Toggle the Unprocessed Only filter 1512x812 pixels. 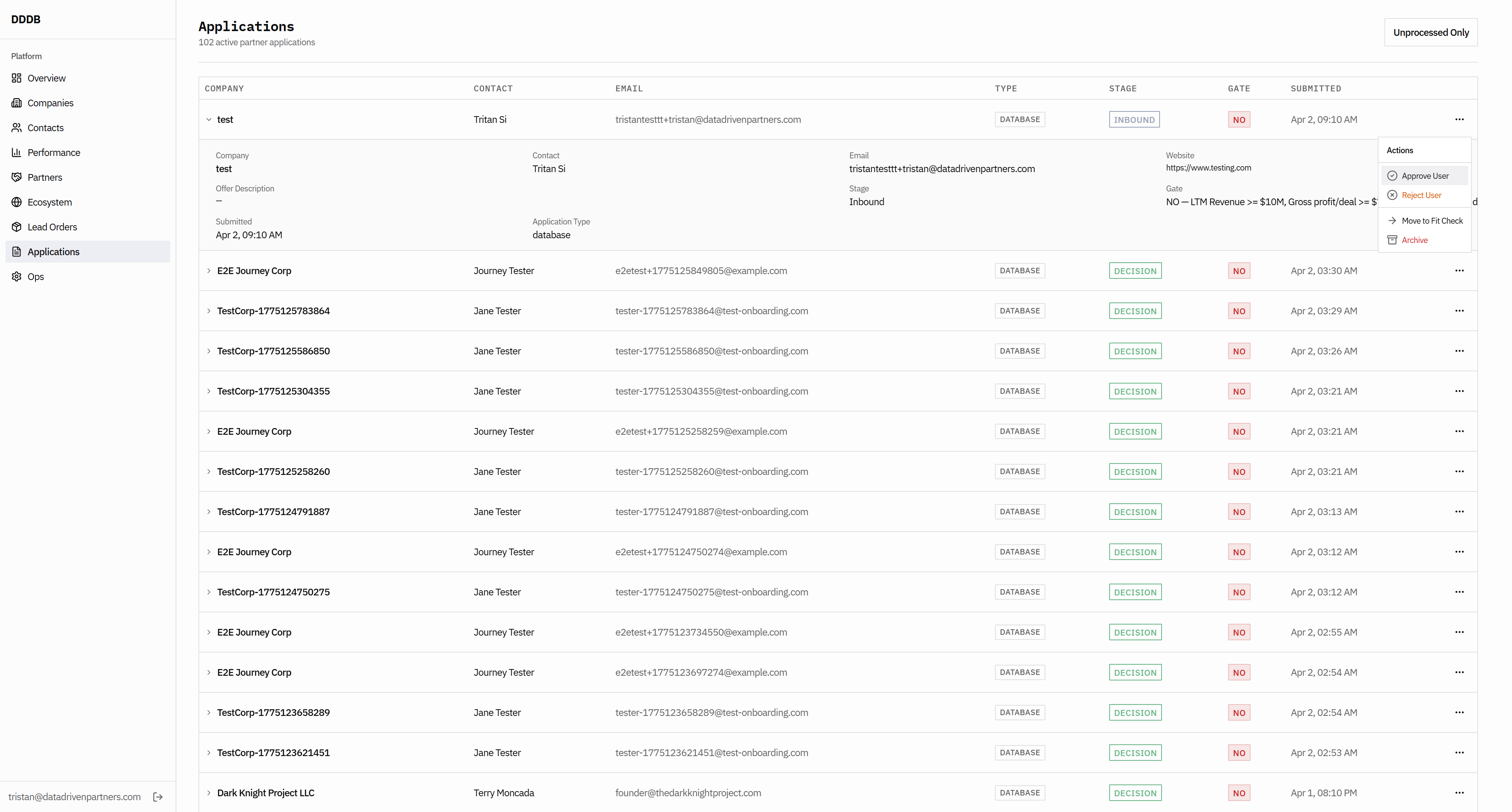[x=1430, y=32]
